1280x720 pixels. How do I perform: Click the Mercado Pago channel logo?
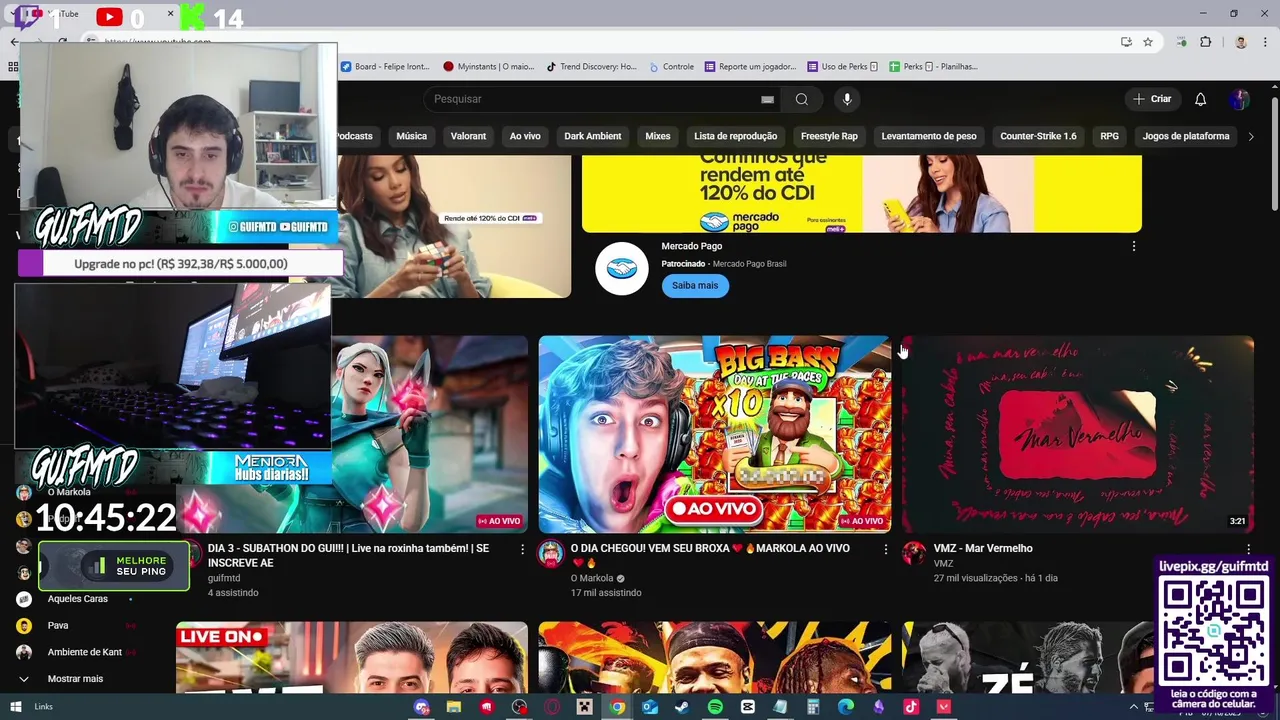coord(621,269)
